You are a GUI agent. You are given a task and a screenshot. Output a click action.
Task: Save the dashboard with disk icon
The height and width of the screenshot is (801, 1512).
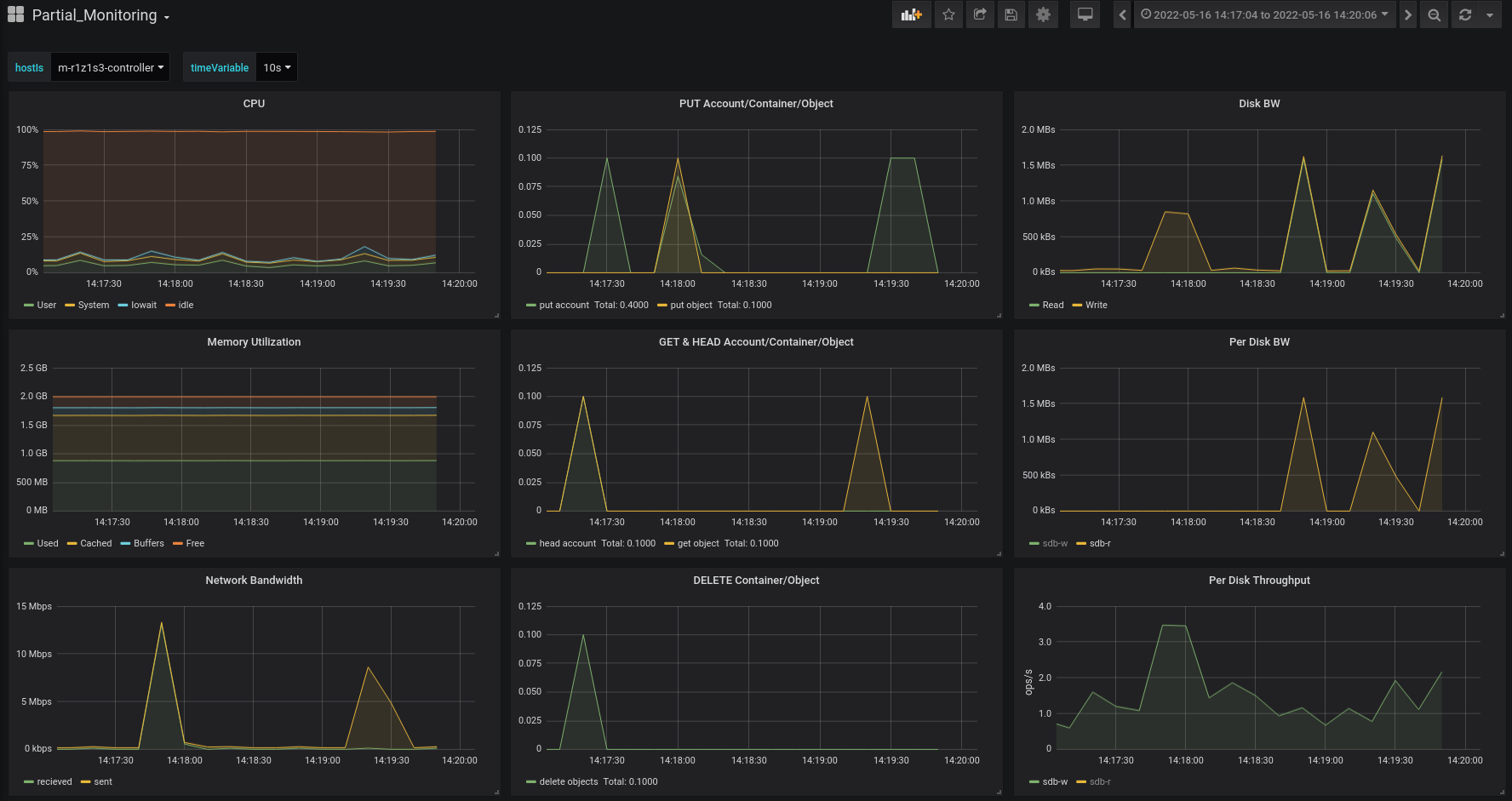pos(1011,14)
